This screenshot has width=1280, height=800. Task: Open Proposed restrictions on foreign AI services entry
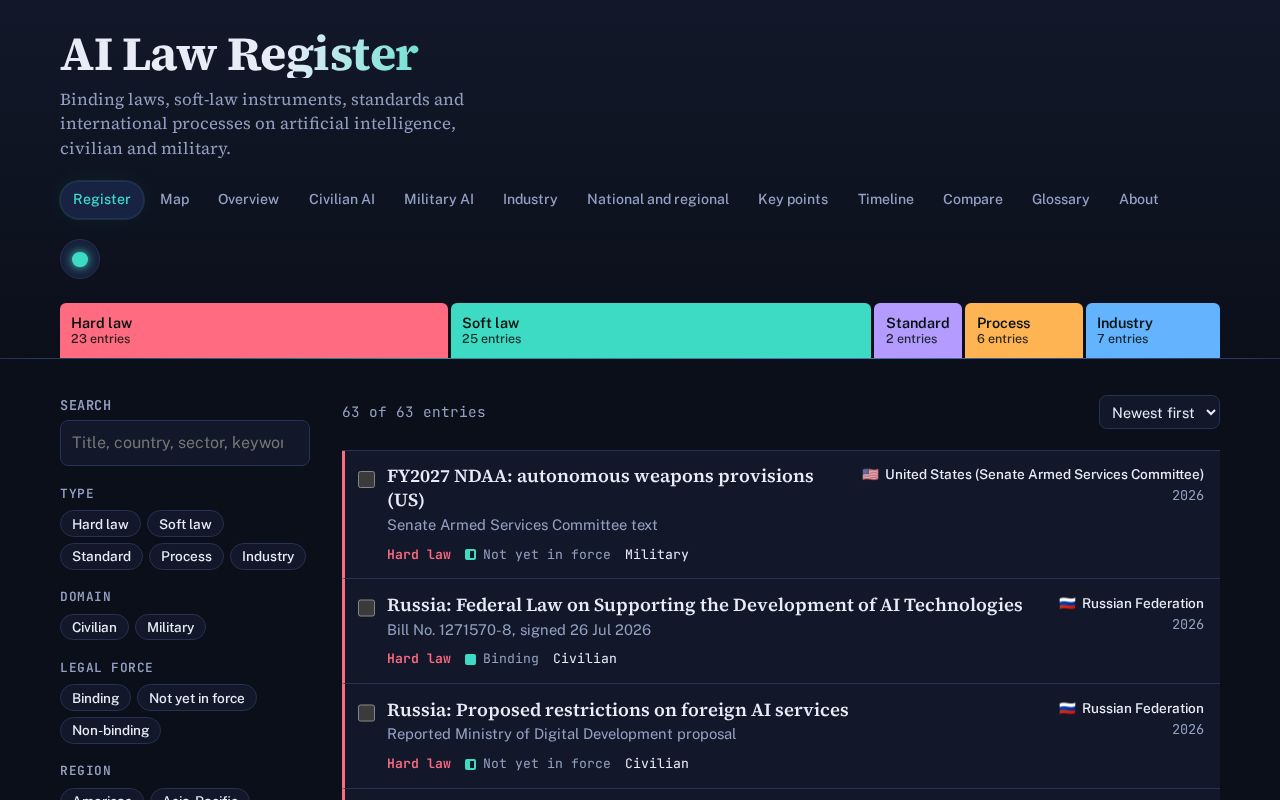click(x=618, y=710)
